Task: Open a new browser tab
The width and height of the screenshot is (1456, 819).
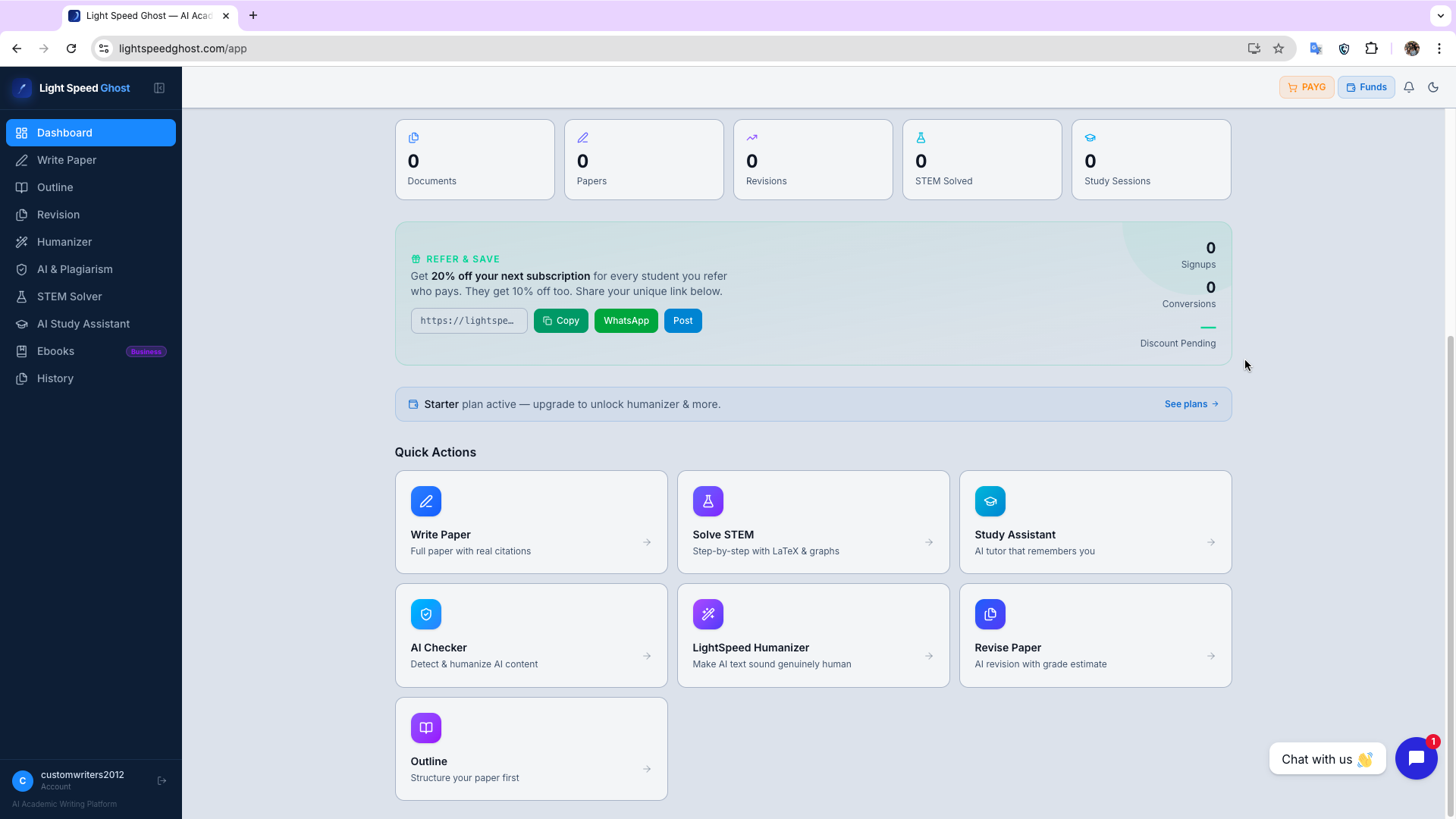Action: click(x=253, y=15)
